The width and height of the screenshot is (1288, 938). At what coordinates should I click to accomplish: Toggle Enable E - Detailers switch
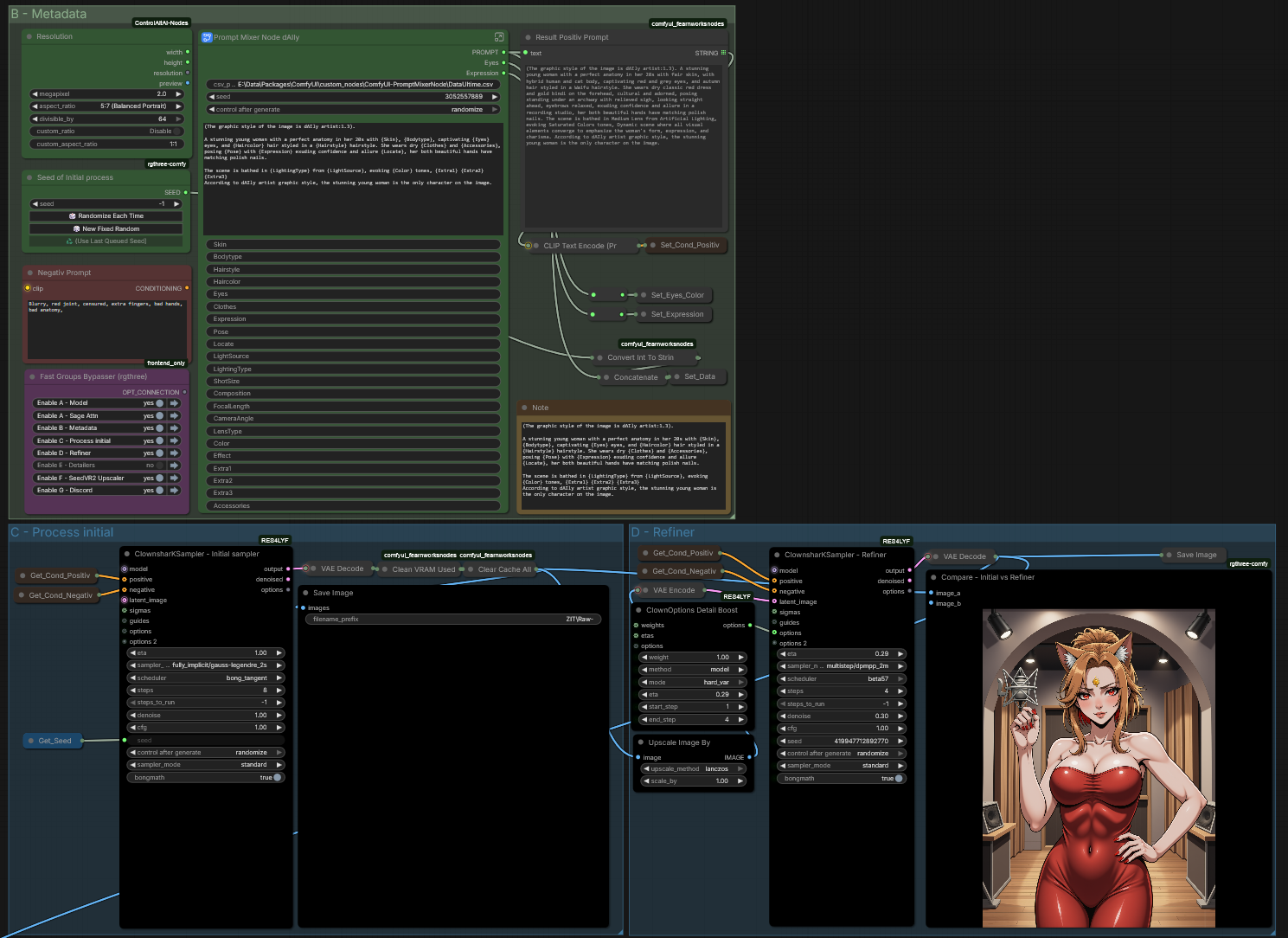pos(159,466)
